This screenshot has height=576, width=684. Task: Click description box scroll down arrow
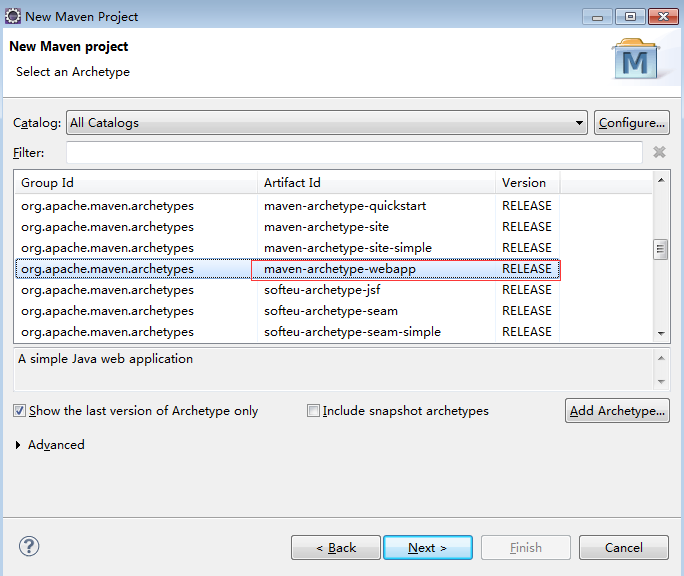pos(661,381)
